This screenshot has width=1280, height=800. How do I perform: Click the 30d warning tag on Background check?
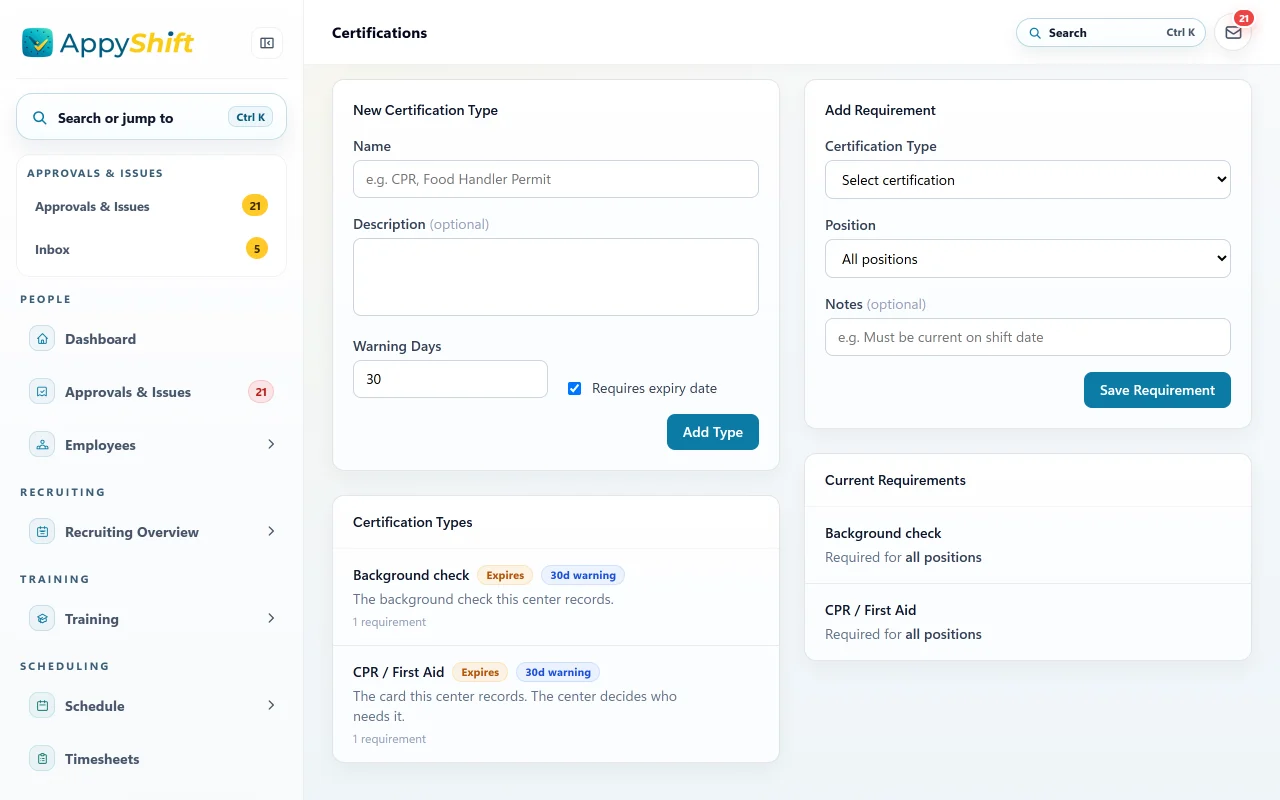(583, 575)
